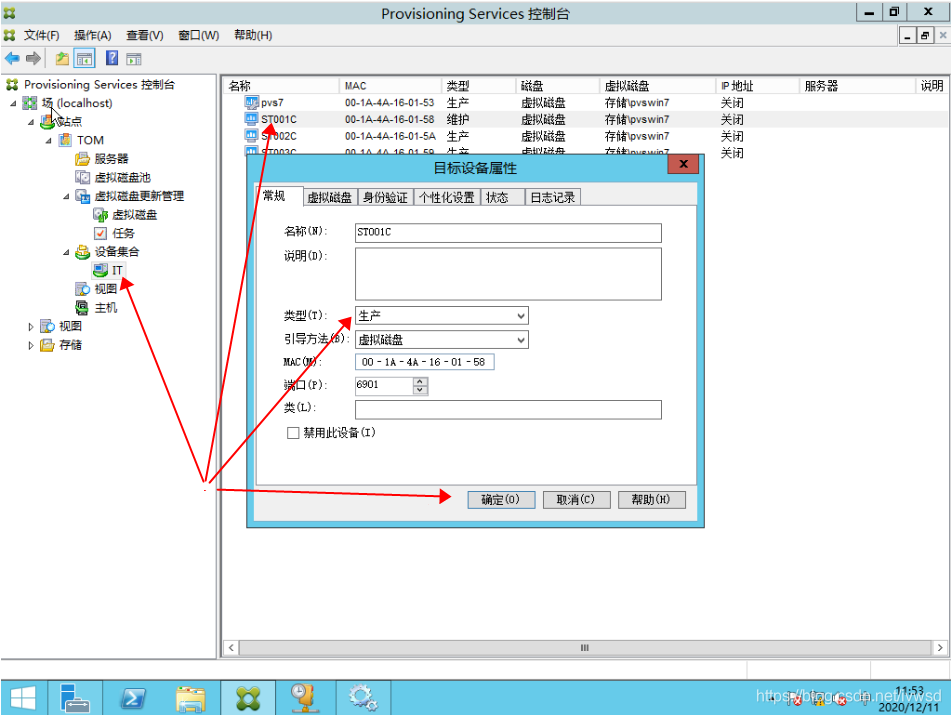Screen dimensions: 951x715
Task: Open the 引导方法 dropdown showing 虚拟磁盘
Action: pyautogui.click(x=441, y=340)
